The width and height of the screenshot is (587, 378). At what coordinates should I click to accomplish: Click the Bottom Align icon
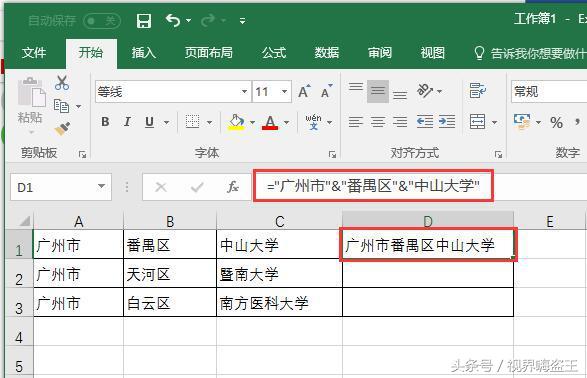[400, 95]
